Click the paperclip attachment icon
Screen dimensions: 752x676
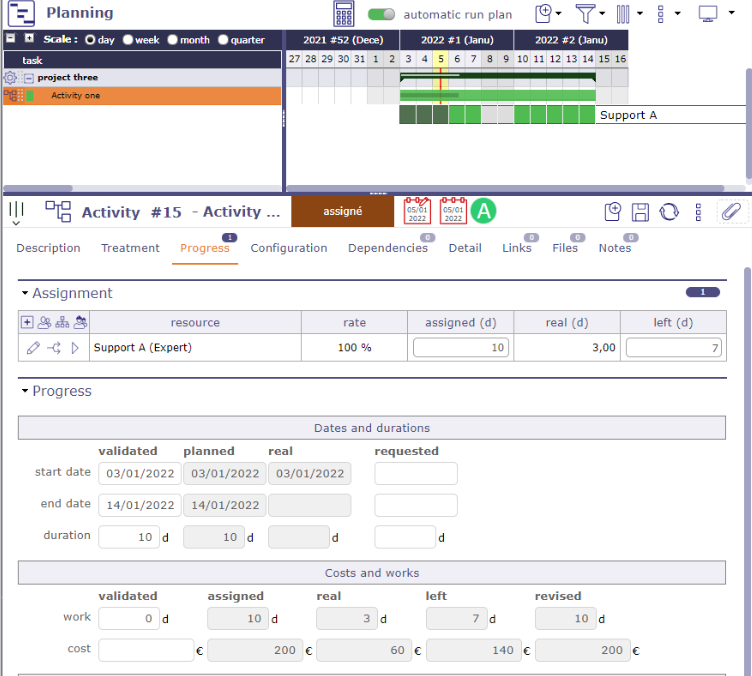coord(732,211)
